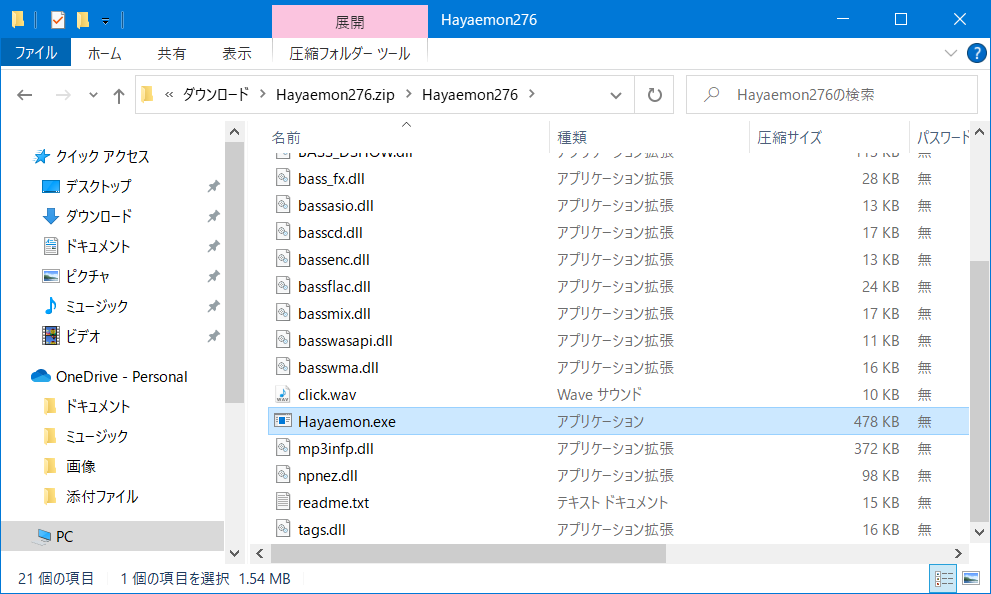Click the ダウンロード breadcrumb in the address bar
Screen dimensions: 991x594
(216, 95)
